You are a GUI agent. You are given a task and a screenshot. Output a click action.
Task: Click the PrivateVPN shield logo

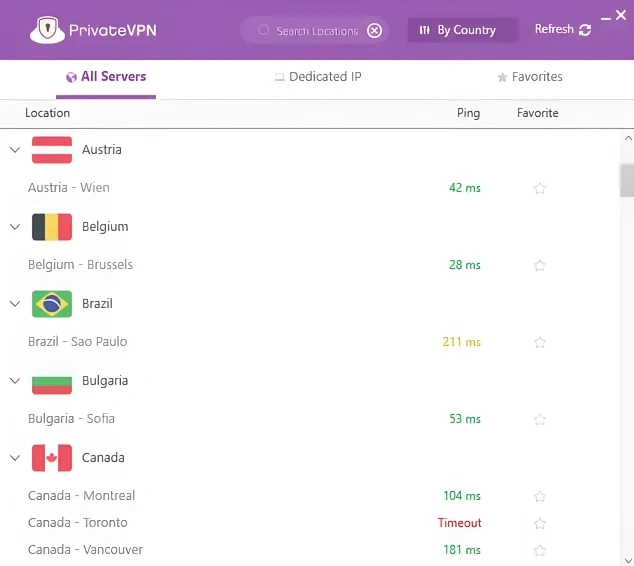(x=47, y=30)
